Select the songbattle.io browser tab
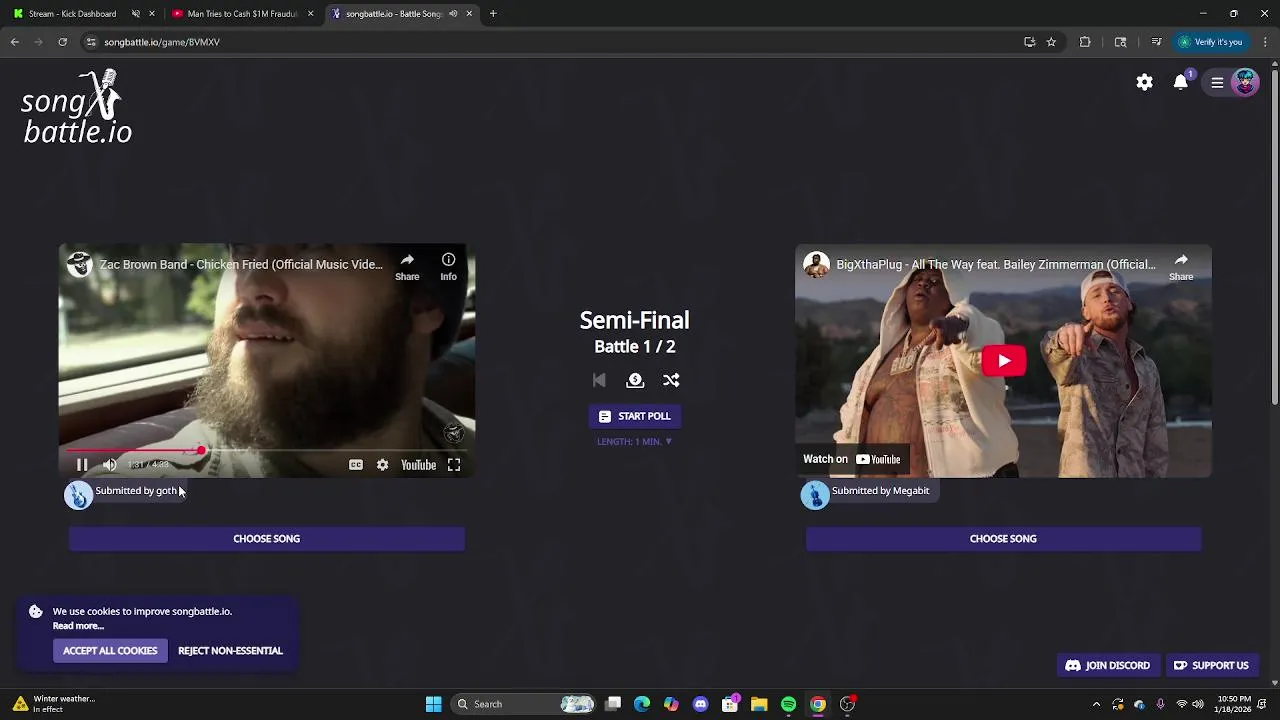The height and width of the screenshot is (720, 1280). [393, 14]
